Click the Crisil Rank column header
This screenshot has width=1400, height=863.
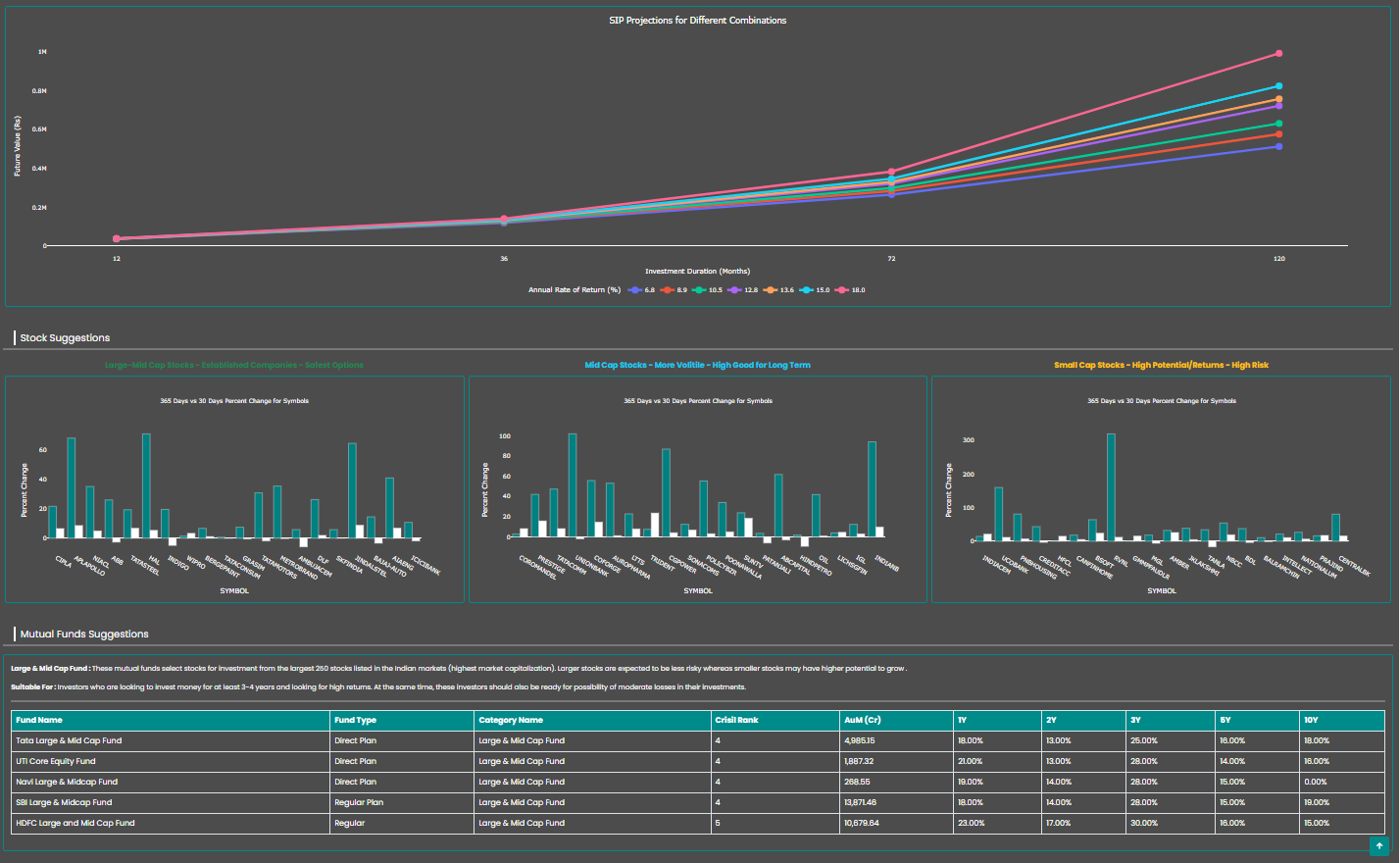click(x=736, y=720)
